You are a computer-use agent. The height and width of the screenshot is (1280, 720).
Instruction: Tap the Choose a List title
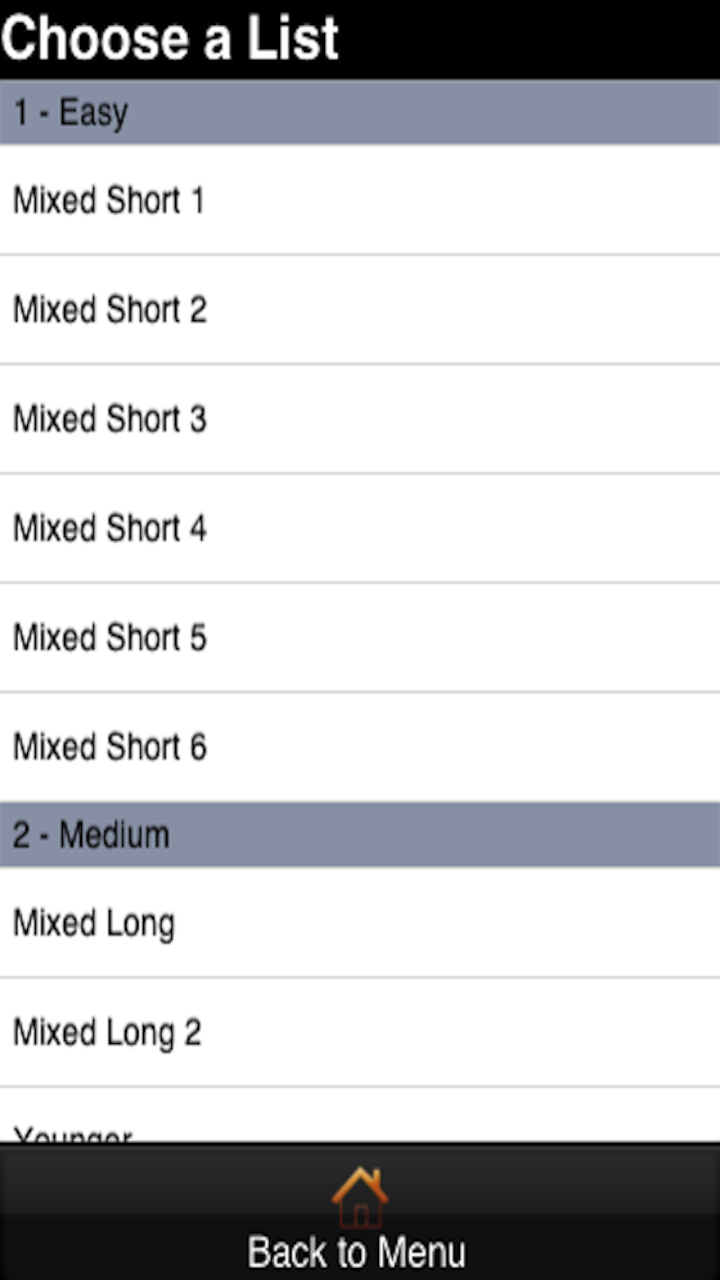[x=170, y=38]
